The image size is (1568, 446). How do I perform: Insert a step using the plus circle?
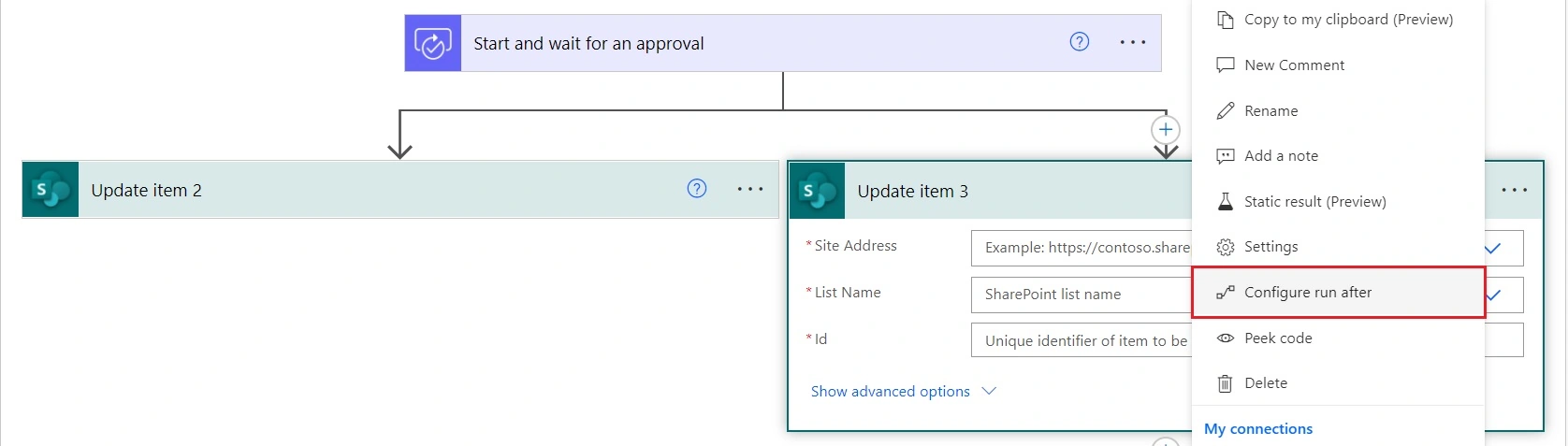click(x=1166, y=130)
